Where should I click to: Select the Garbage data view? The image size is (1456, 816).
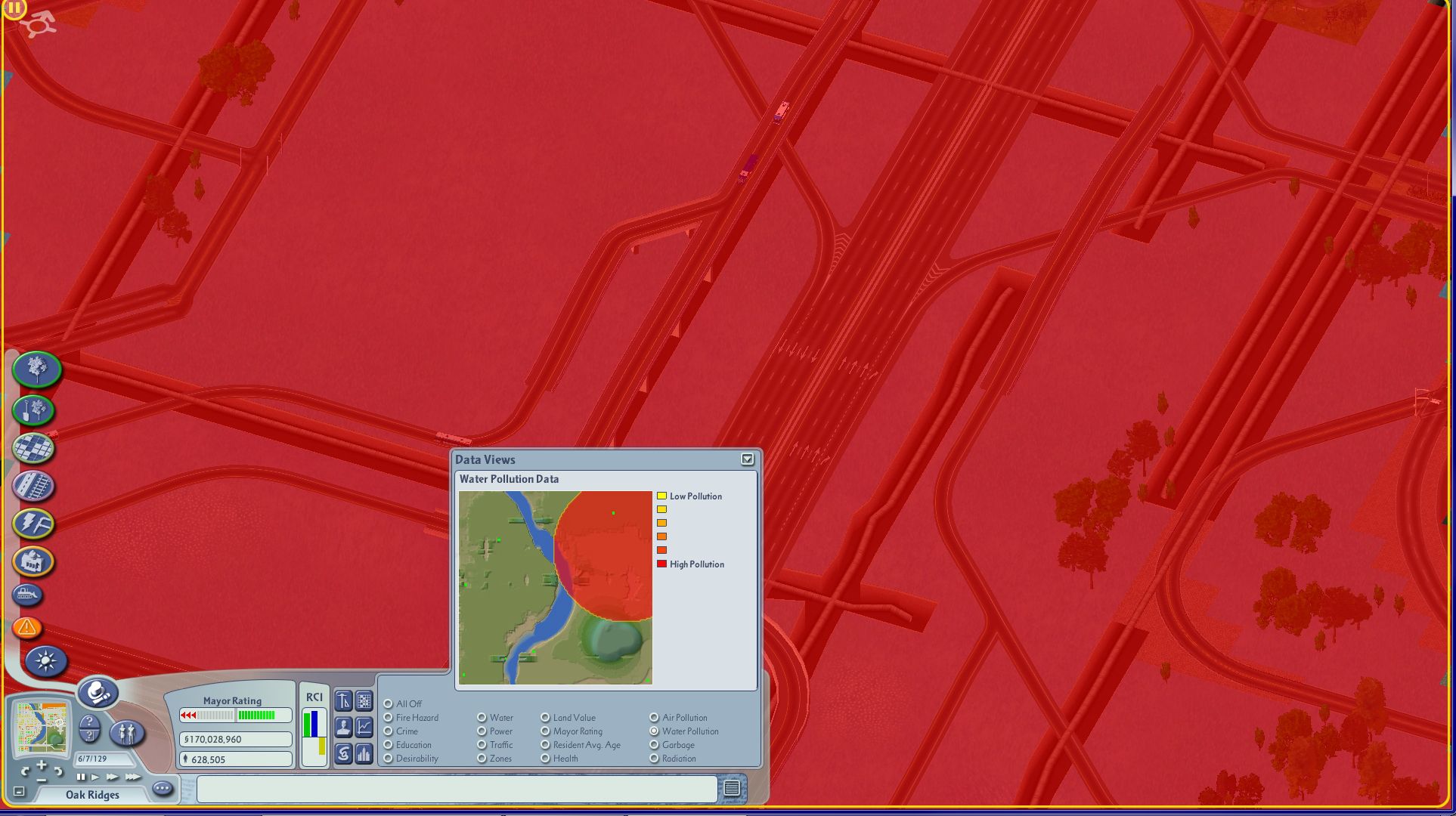pyautogui.click(x=672, y=744)
